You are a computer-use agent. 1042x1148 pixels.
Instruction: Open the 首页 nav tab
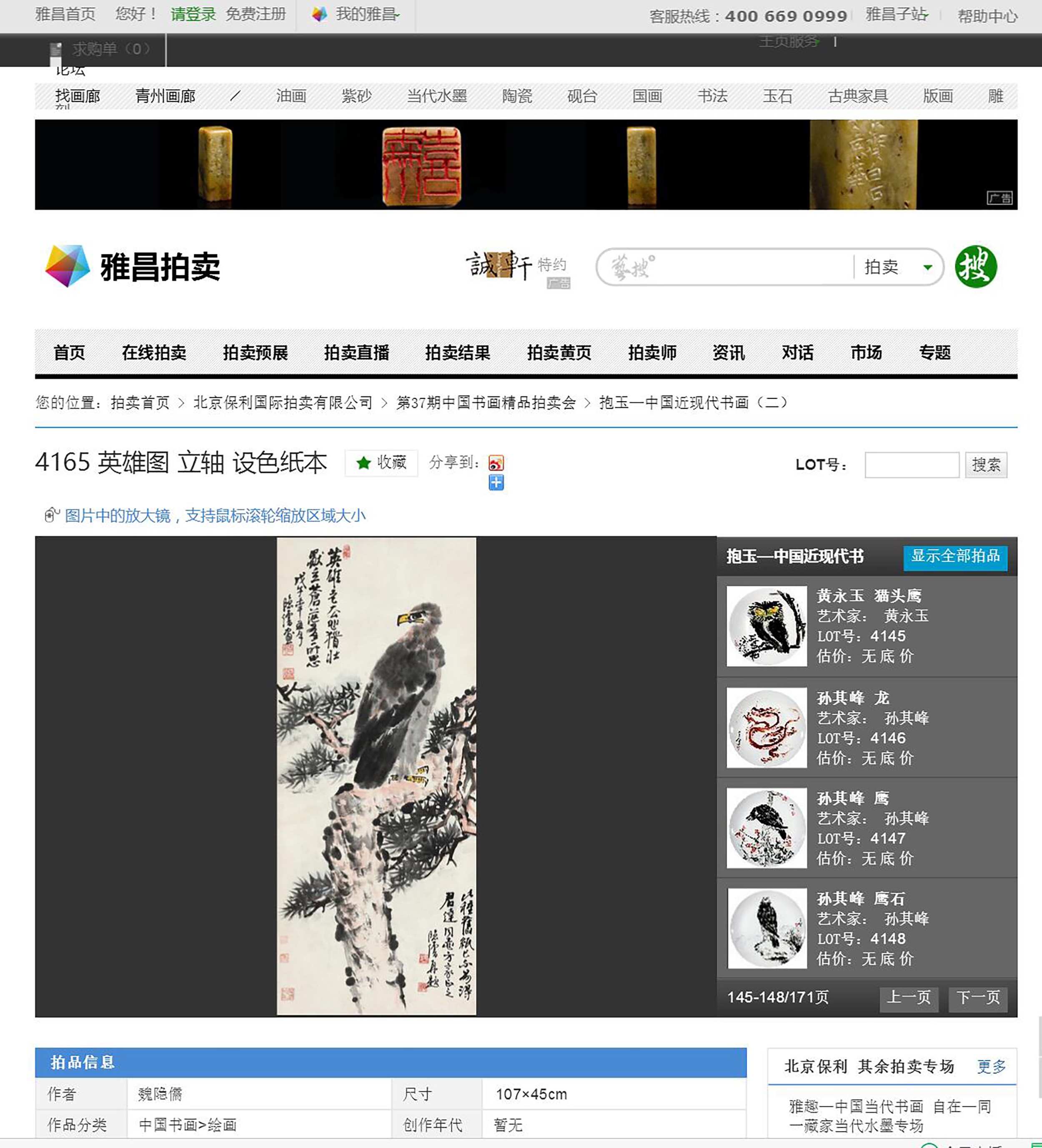pyautogui.click(x=70, y=352)
